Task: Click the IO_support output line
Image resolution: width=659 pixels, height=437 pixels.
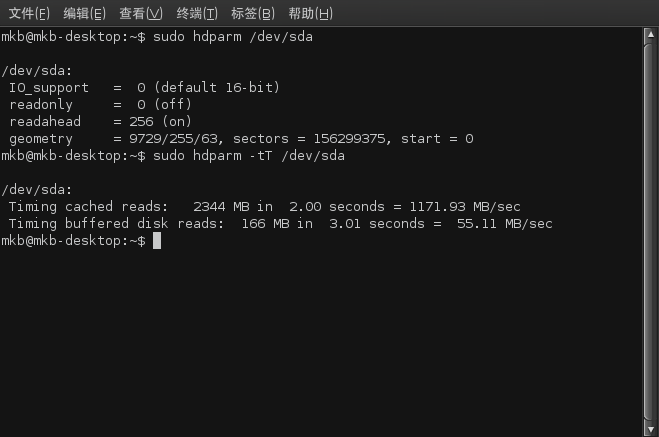Action: click(x=144, y=88)
